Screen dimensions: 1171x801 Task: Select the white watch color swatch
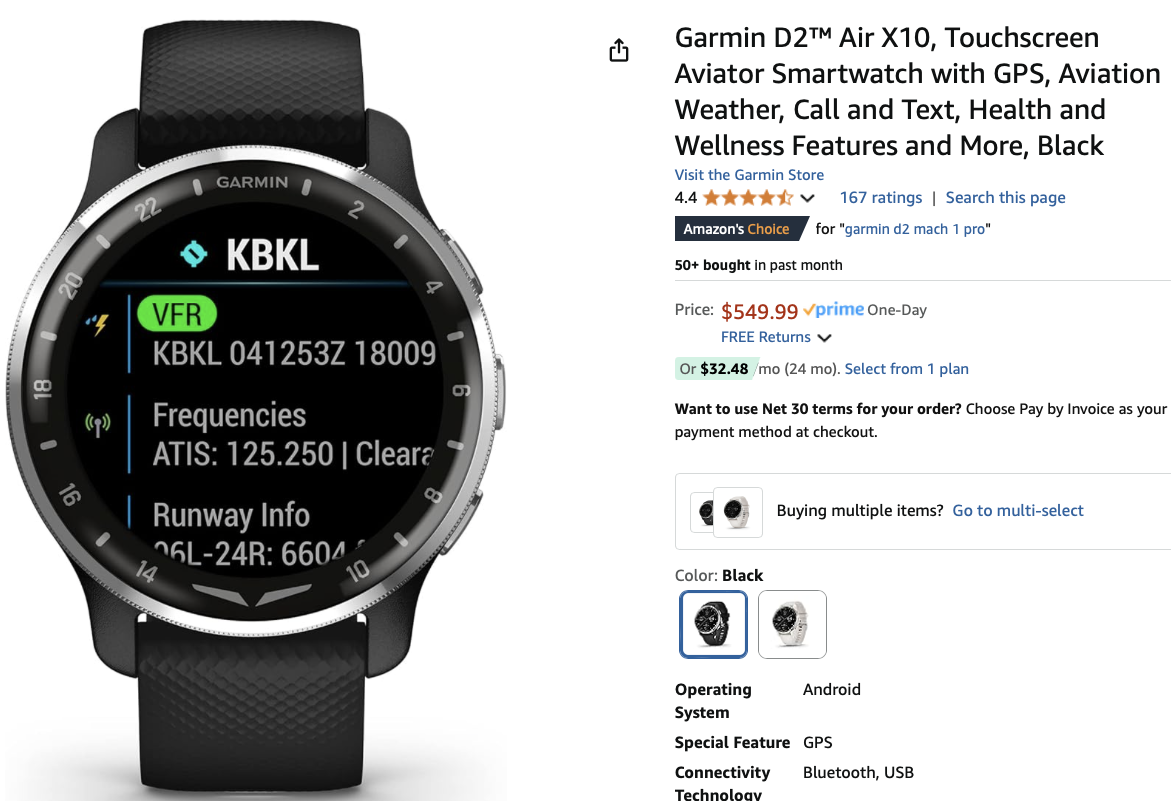click(x=792, y=624)
